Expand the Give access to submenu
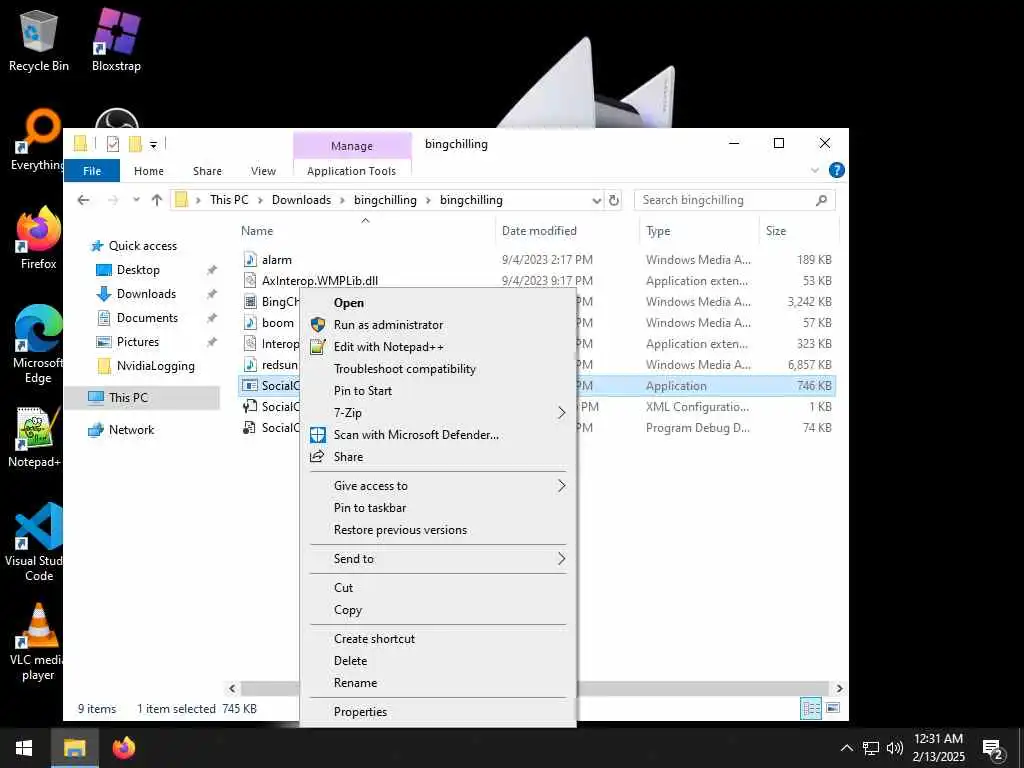This screenshot has height=768, width=1024. pyautogui.click(x=438, y=486)
